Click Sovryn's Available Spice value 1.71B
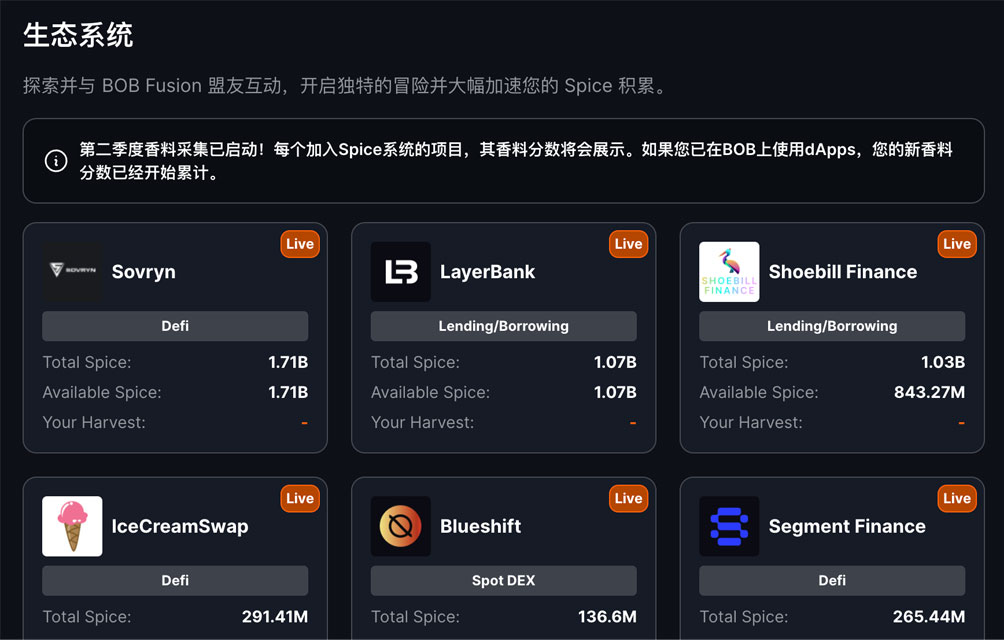This screenshot has height=640, width=1004. point(288,392)
